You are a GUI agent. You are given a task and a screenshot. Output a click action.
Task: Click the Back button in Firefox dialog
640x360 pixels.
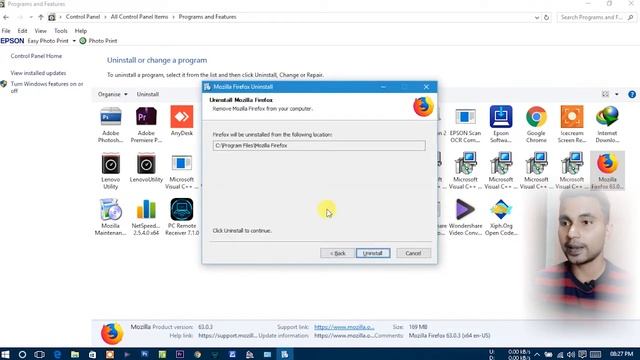(x=337, y=253)
